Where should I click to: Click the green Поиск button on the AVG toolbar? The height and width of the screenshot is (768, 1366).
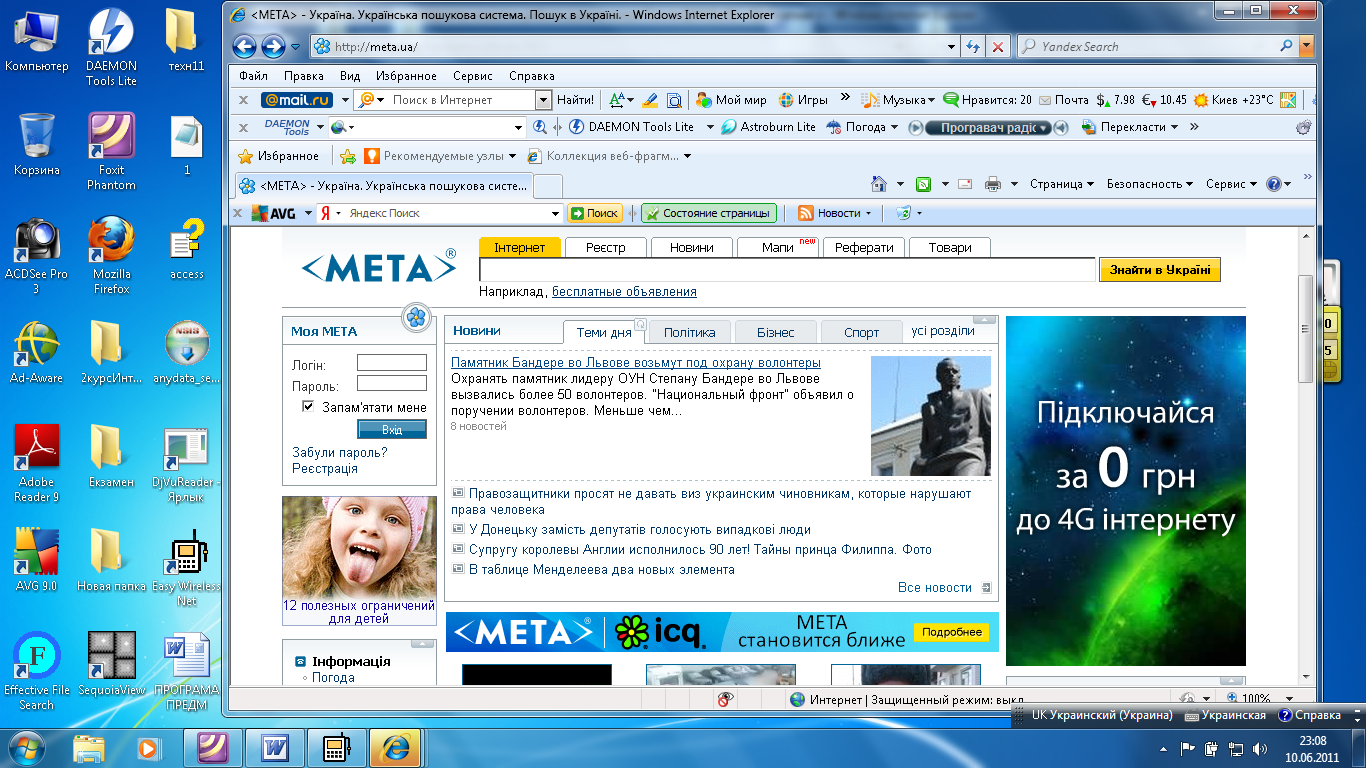pos(595,213)
